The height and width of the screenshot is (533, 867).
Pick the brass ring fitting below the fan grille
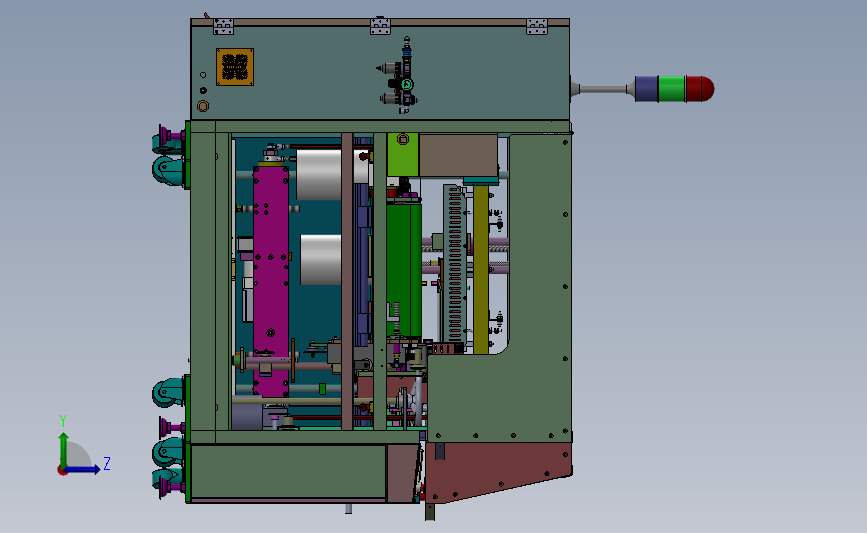pyautogui.click(x=203, y=106)
